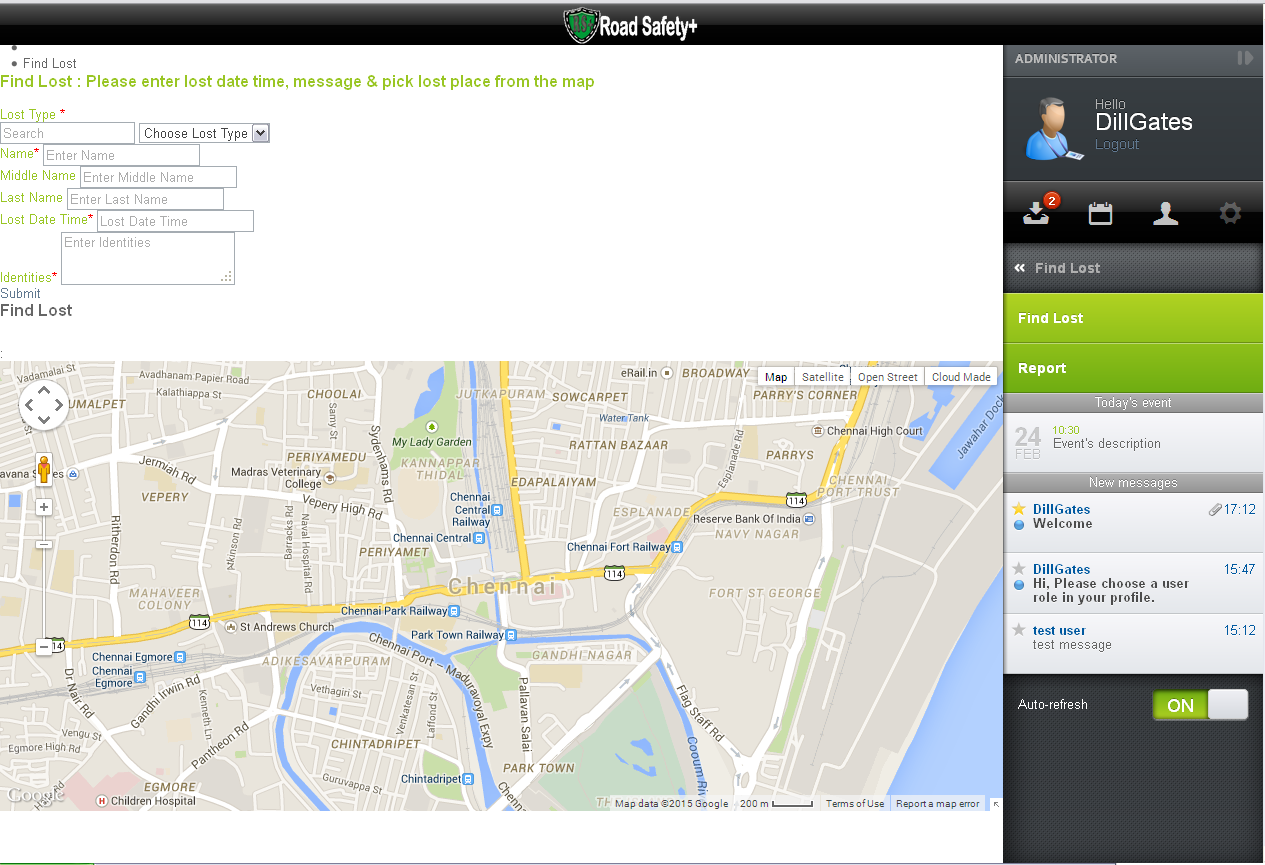The height and width of the screenshot is (865, 1265).
Task: Open today's event at 10:30
Action: coord(1134,441)
